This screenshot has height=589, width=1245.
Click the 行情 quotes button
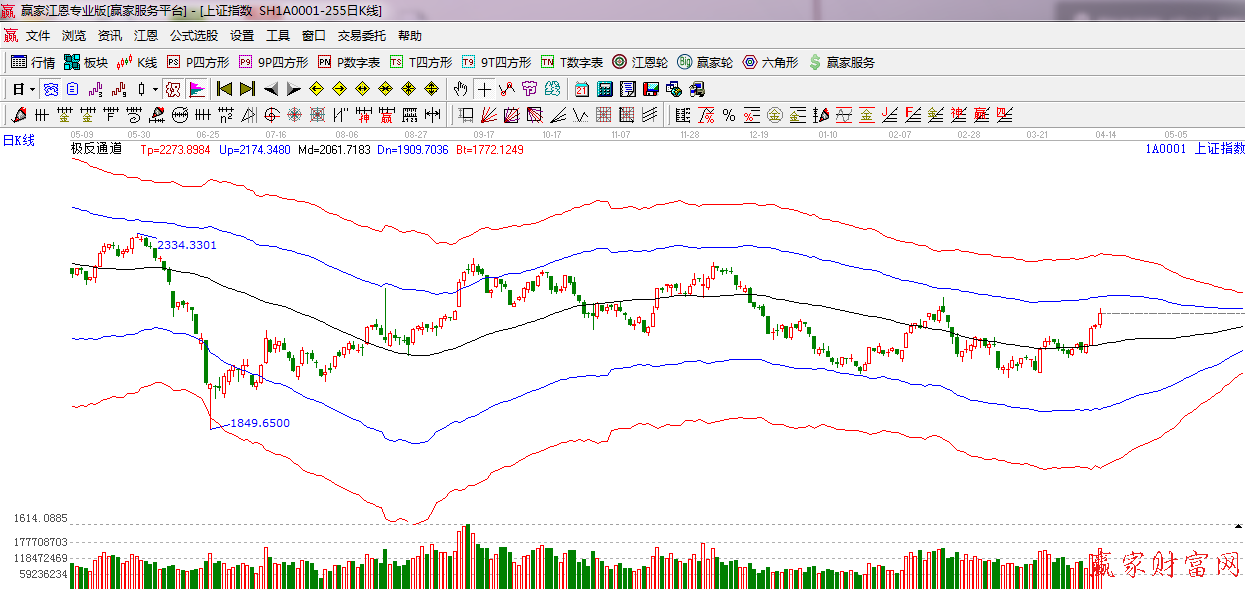click(x=33, y=62)
